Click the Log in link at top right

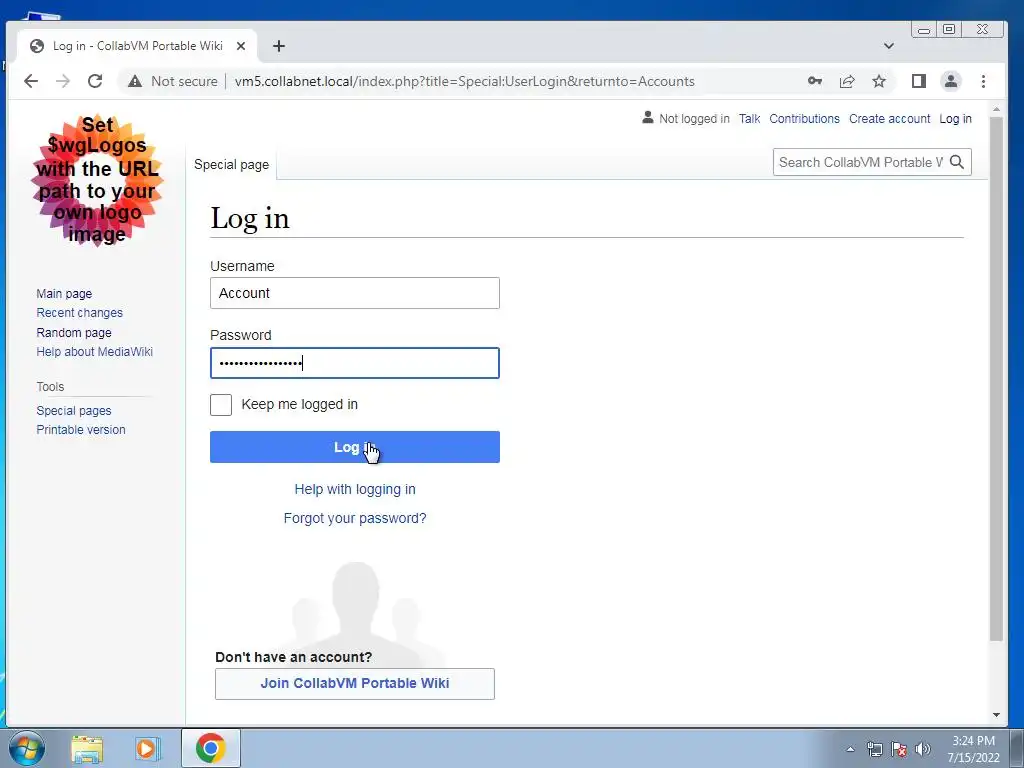pyautogui.click(x=955, y=119)
